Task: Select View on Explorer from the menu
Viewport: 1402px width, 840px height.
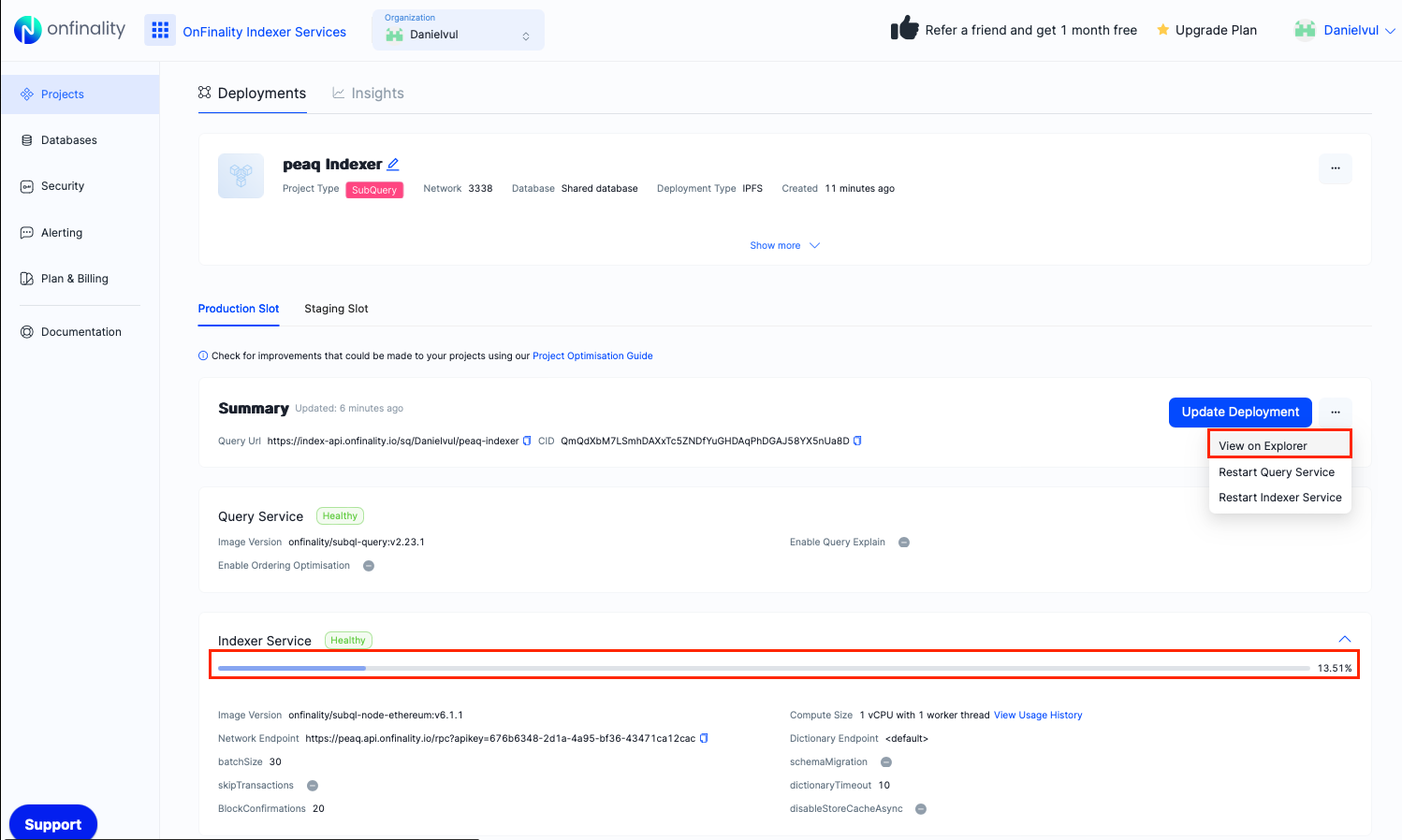Action: [1262, 445]
